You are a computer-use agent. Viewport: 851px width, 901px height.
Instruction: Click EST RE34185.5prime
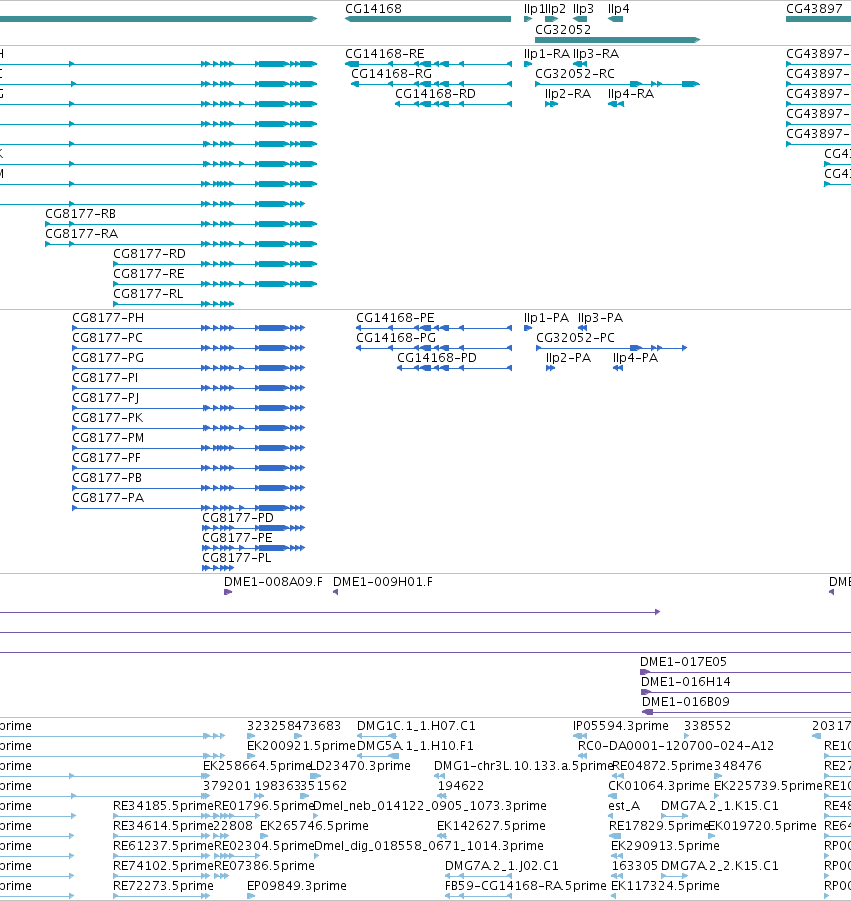[163, 806]
